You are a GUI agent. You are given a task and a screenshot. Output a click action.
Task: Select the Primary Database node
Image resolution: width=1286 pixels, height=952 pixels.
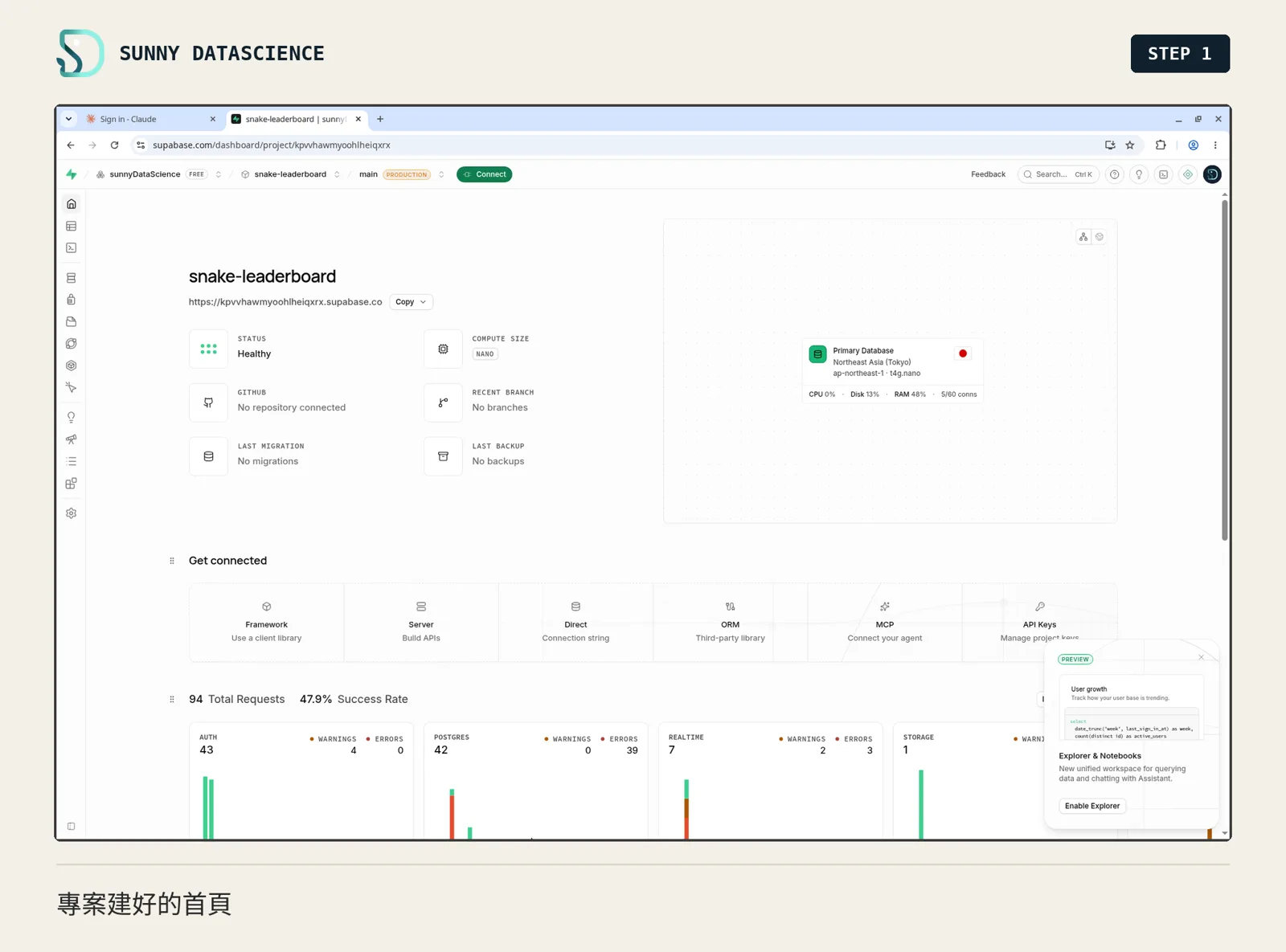point(892,371)
